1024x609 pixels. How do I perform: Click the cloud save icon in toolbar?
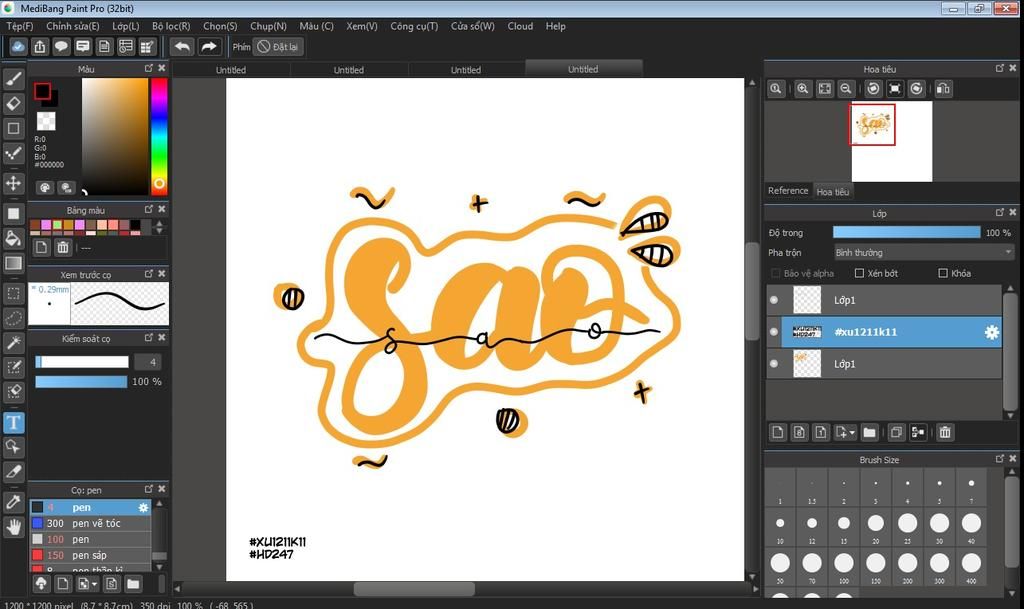click(18, 46)
